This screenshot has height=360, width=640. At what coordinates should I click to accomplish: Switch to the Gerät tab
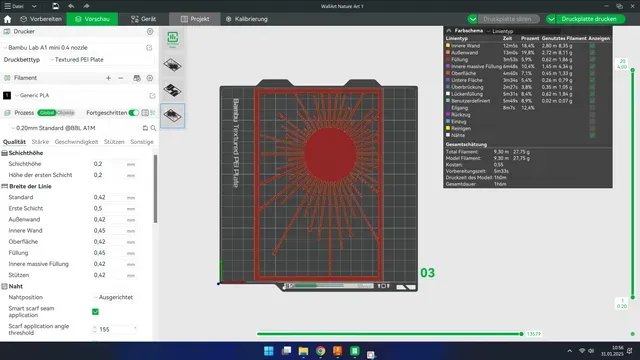143,19
